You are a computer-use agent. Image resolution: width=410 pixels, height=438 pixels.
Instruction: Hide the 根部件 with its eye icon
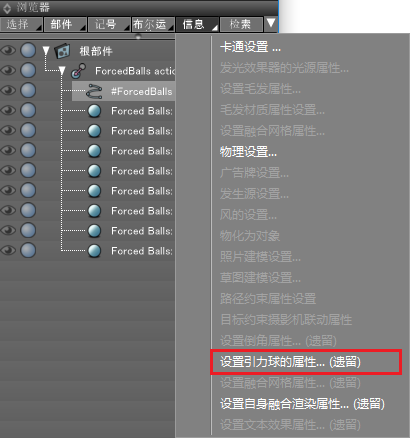click(8, 51)
